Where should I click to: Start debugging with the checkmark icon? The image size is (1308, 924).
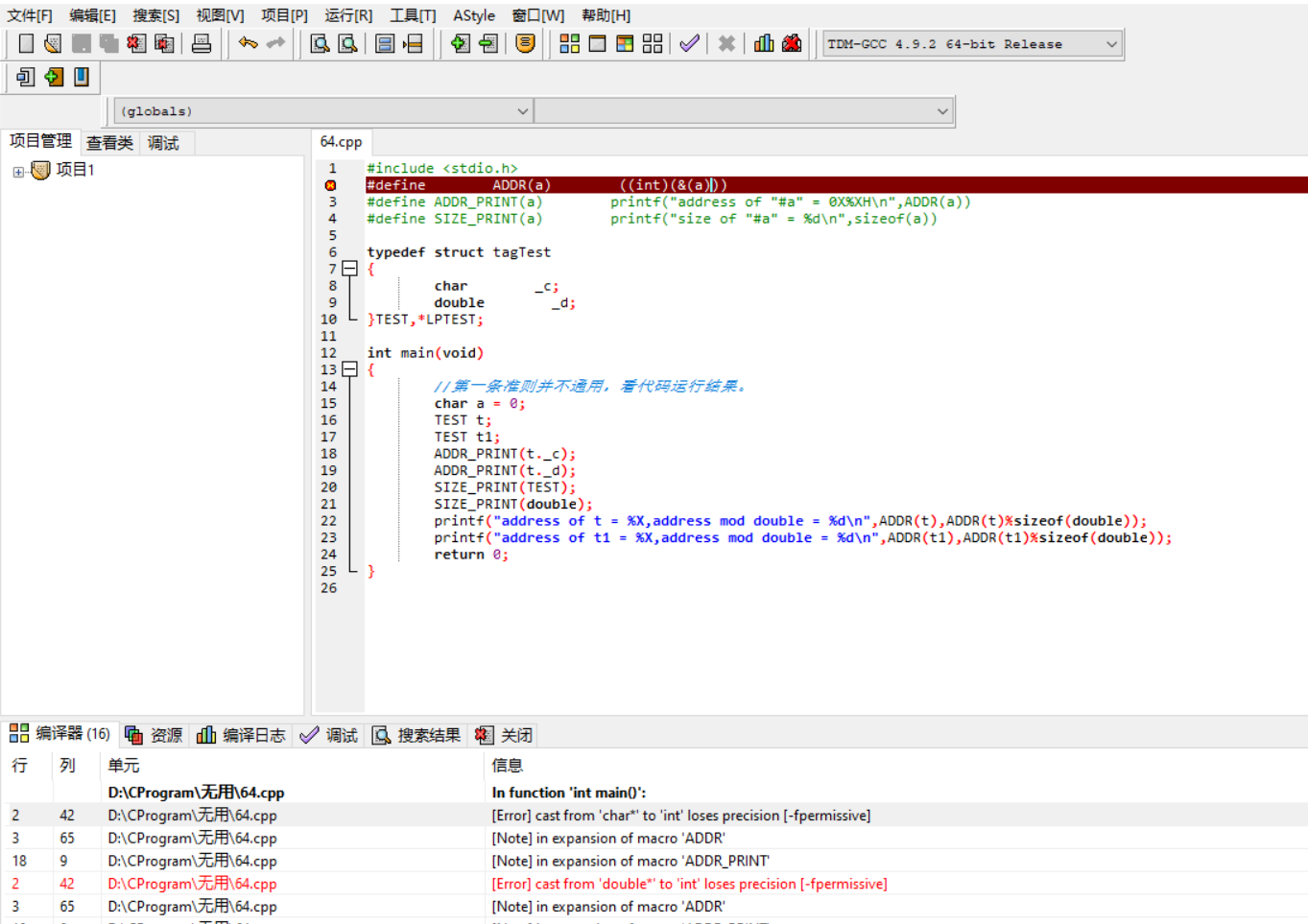click(689, 43)
